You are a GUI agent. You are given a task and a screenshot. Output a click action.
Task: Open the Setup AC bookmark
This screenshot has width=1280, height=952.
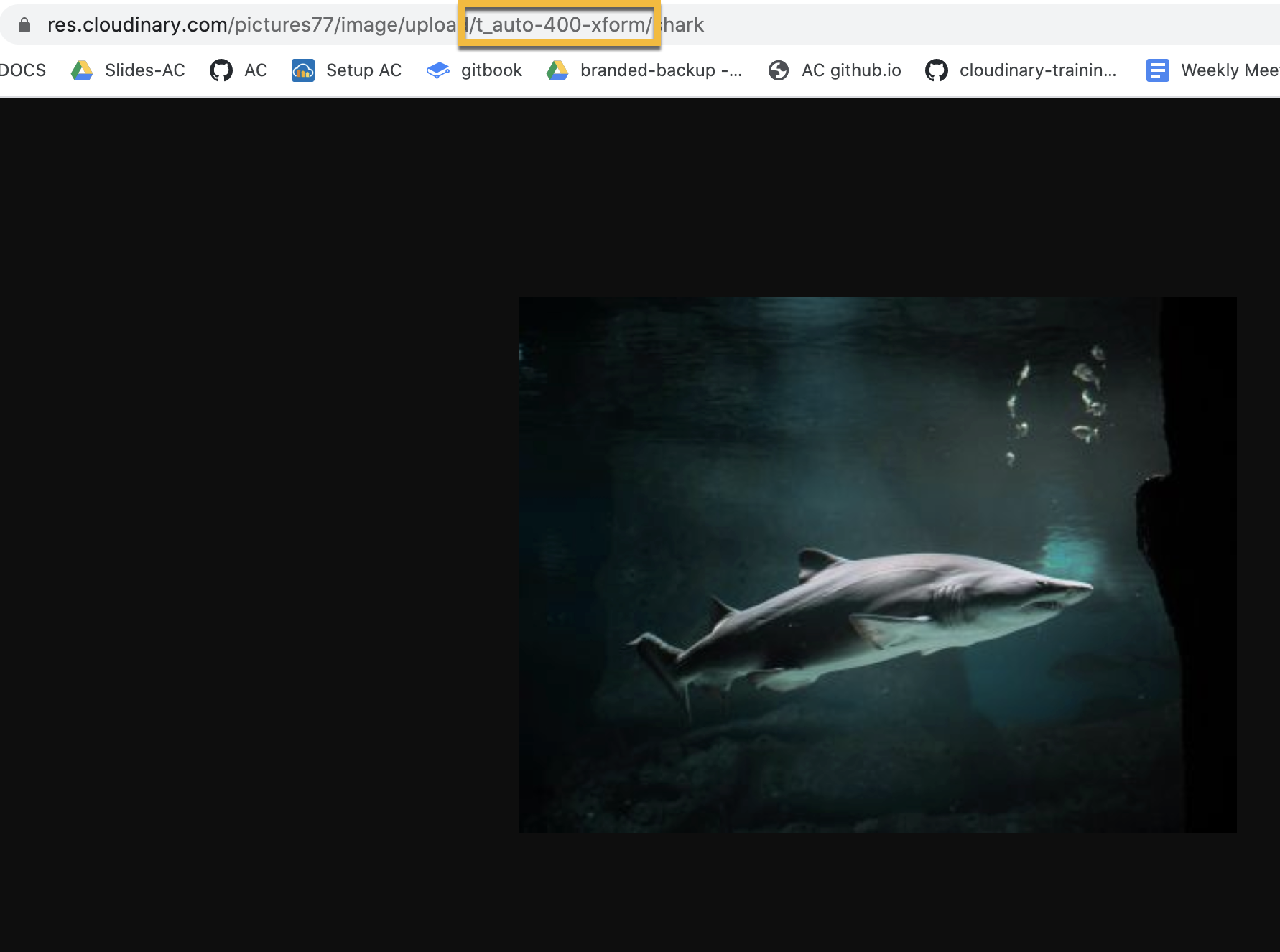(x=347, y=70)
